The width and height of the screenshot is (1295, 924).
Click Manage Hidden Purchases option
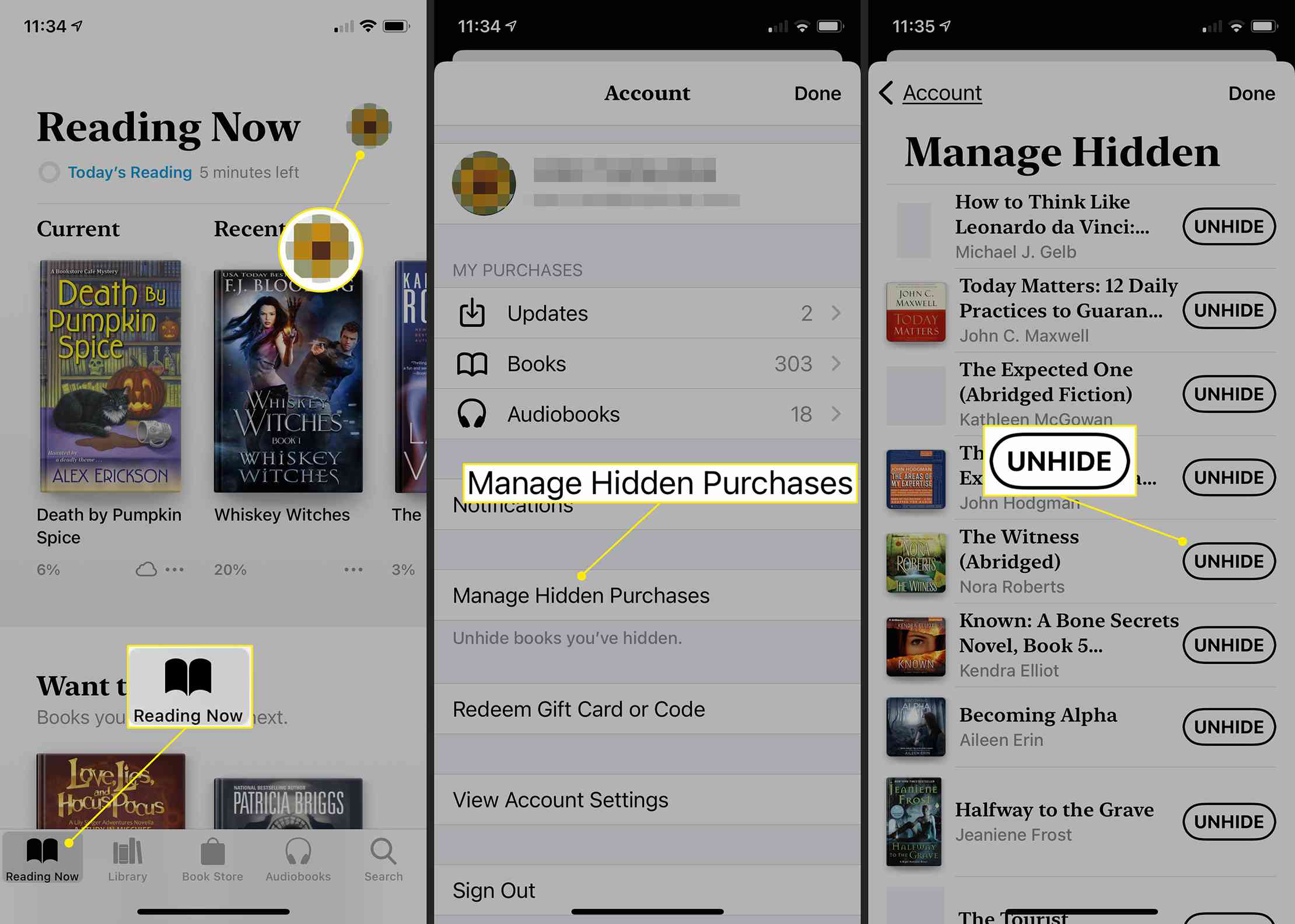coord(581,594)
